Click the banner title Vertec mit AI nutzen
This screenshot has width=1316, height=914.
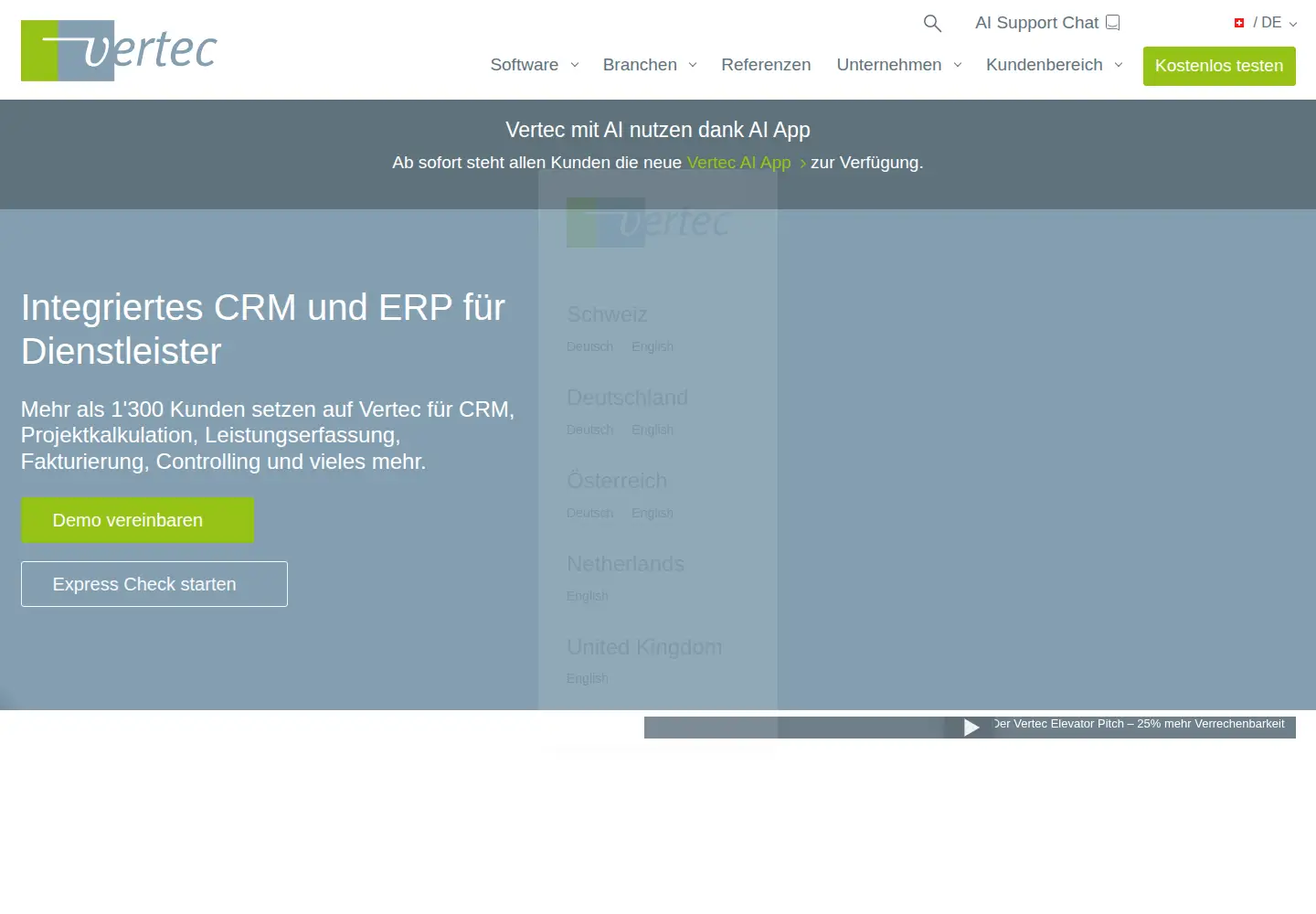pyautogui.click(x=658, y=130)
